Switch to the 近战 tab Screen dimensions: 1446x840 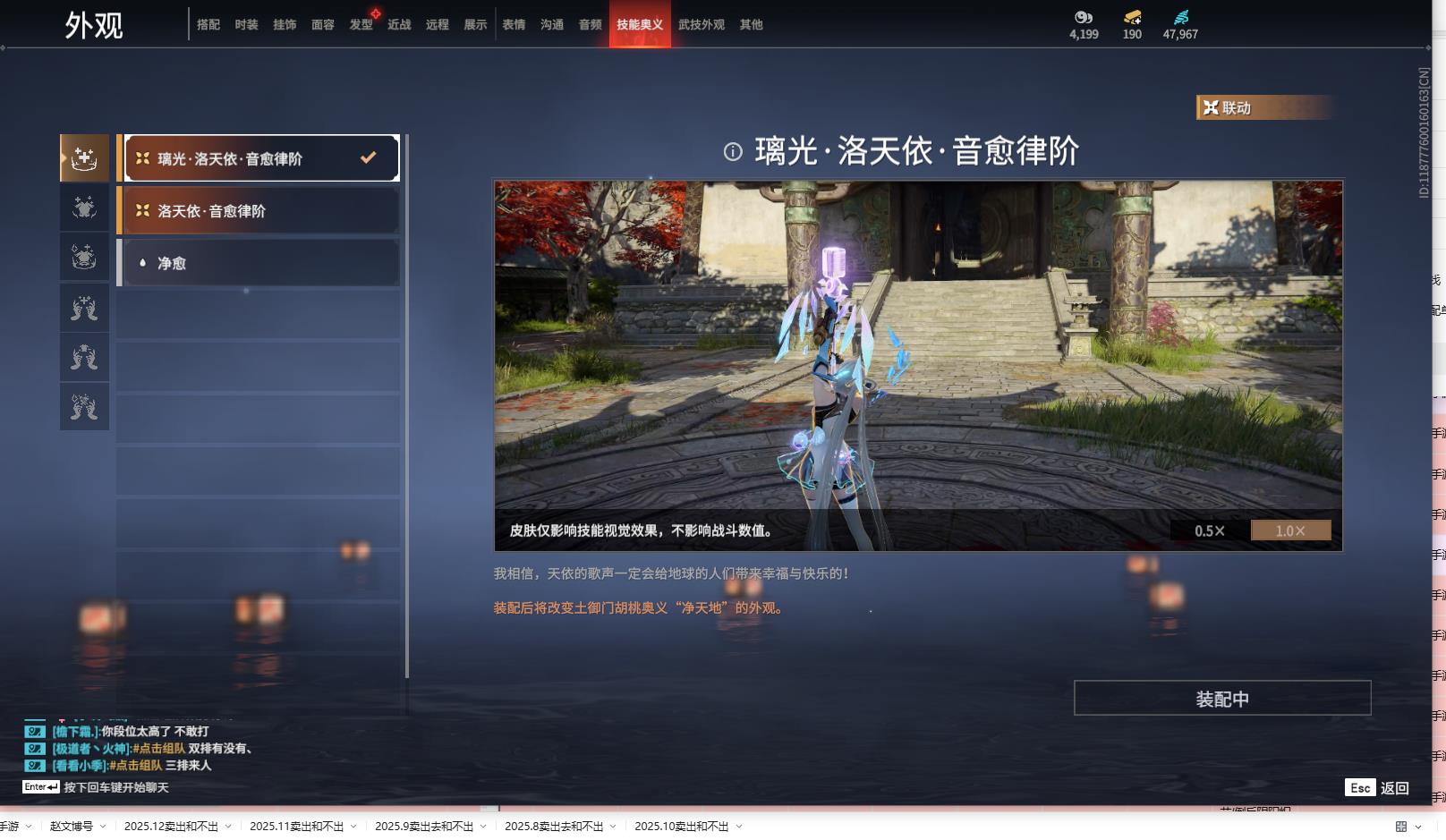click(399, 25)
